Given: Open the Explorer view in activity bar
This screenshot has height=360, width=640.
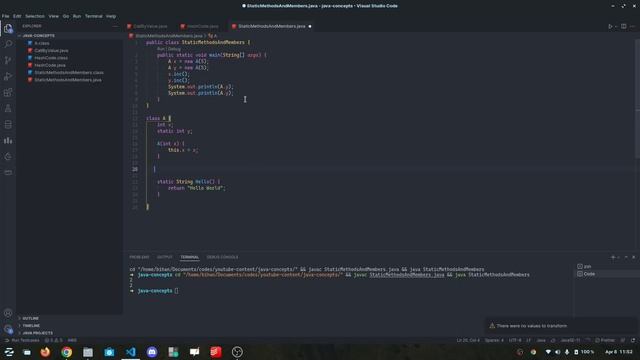Looking at the screenshot, I should [8, 28].
